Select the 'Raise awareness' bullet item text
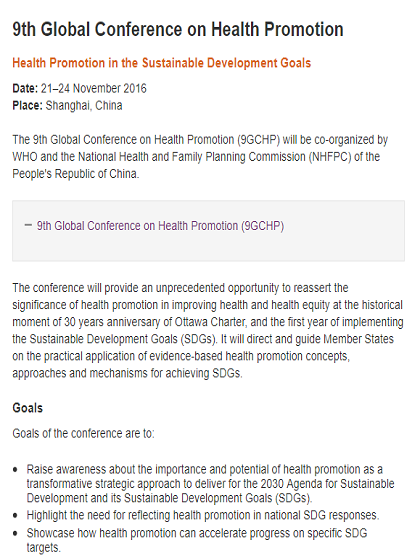 [210, 484]
